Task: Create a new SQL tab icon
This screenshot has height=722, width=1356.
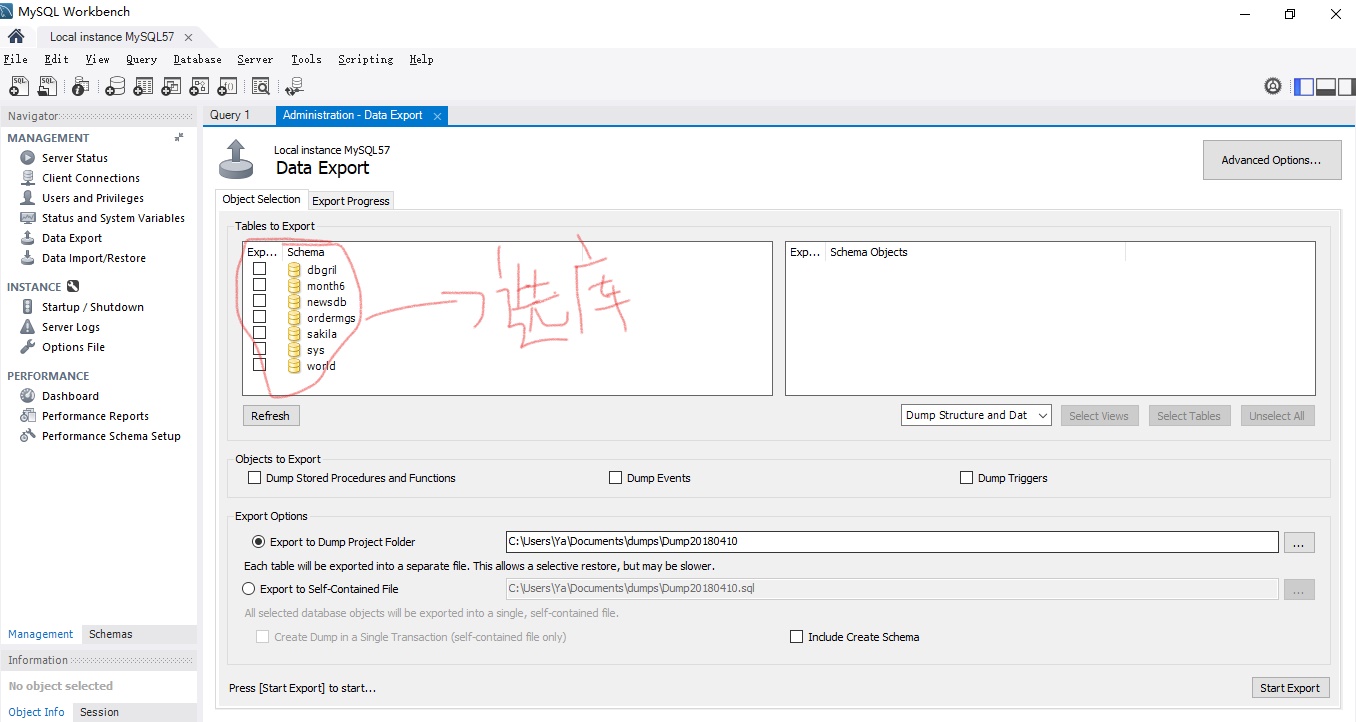Action: [18, 86]
